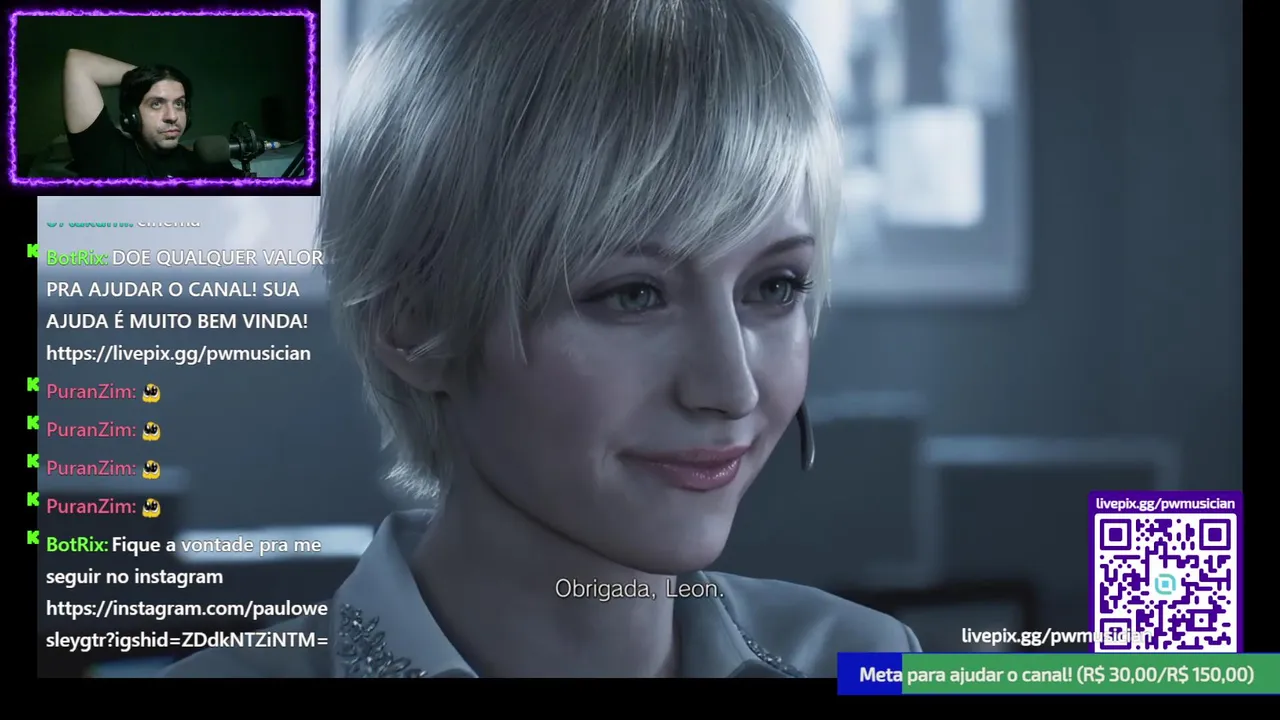
Task: Click the "Obrigada, Leon." subtitle
Action: [639, 589]
